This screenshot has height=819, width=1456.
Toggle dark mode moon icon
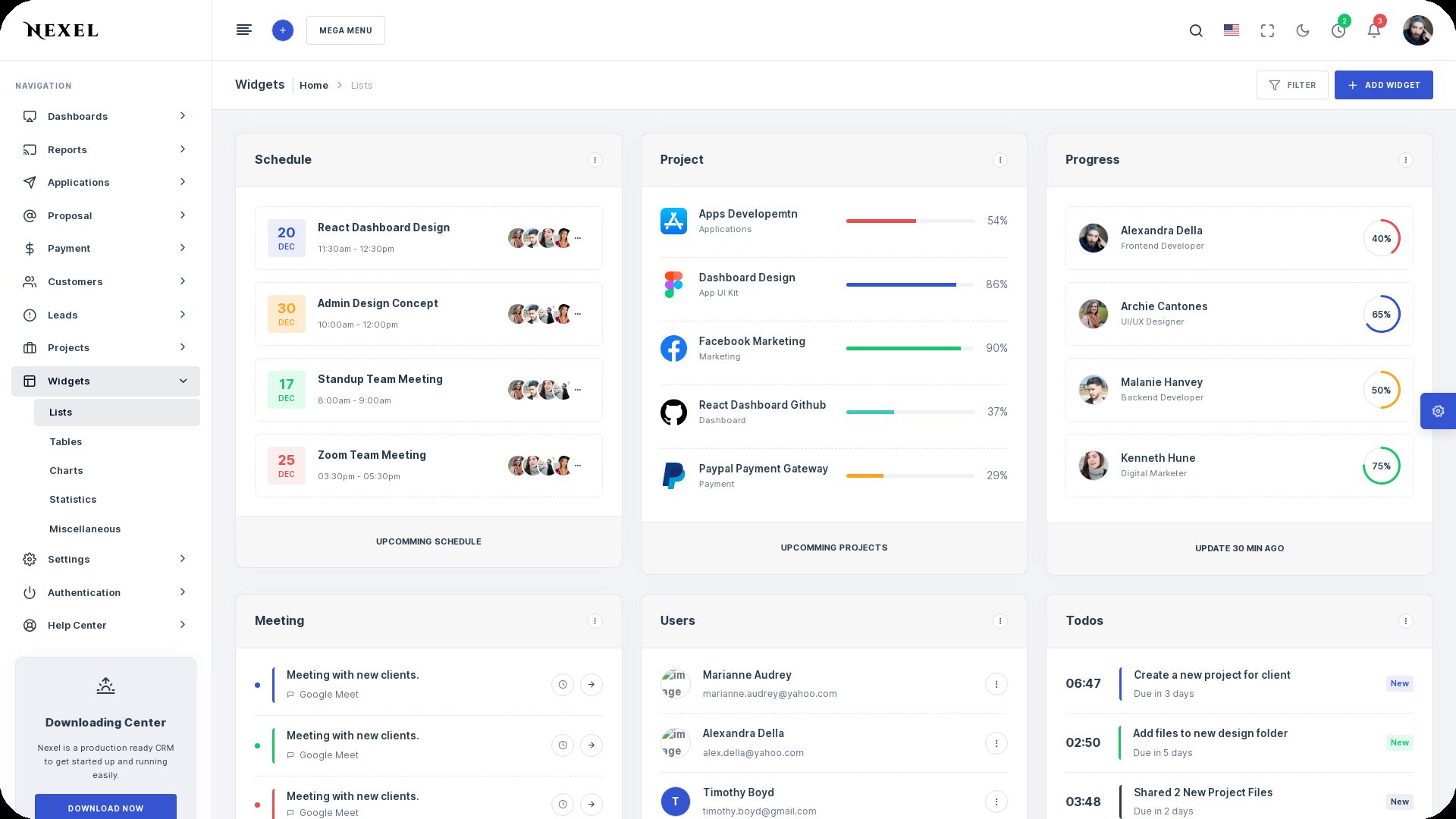[1303, 30]
